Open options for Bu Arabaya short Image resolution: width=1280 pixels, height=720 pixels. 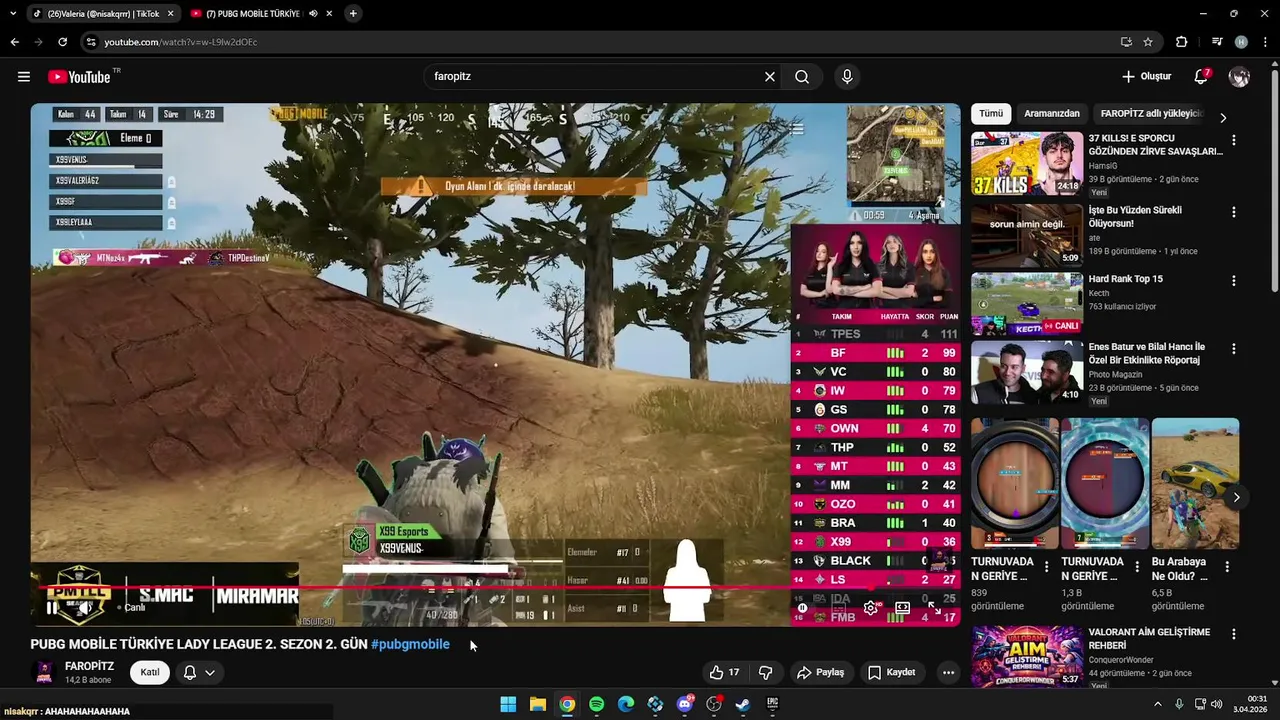pyautogui.click(x=1227, y=567)
